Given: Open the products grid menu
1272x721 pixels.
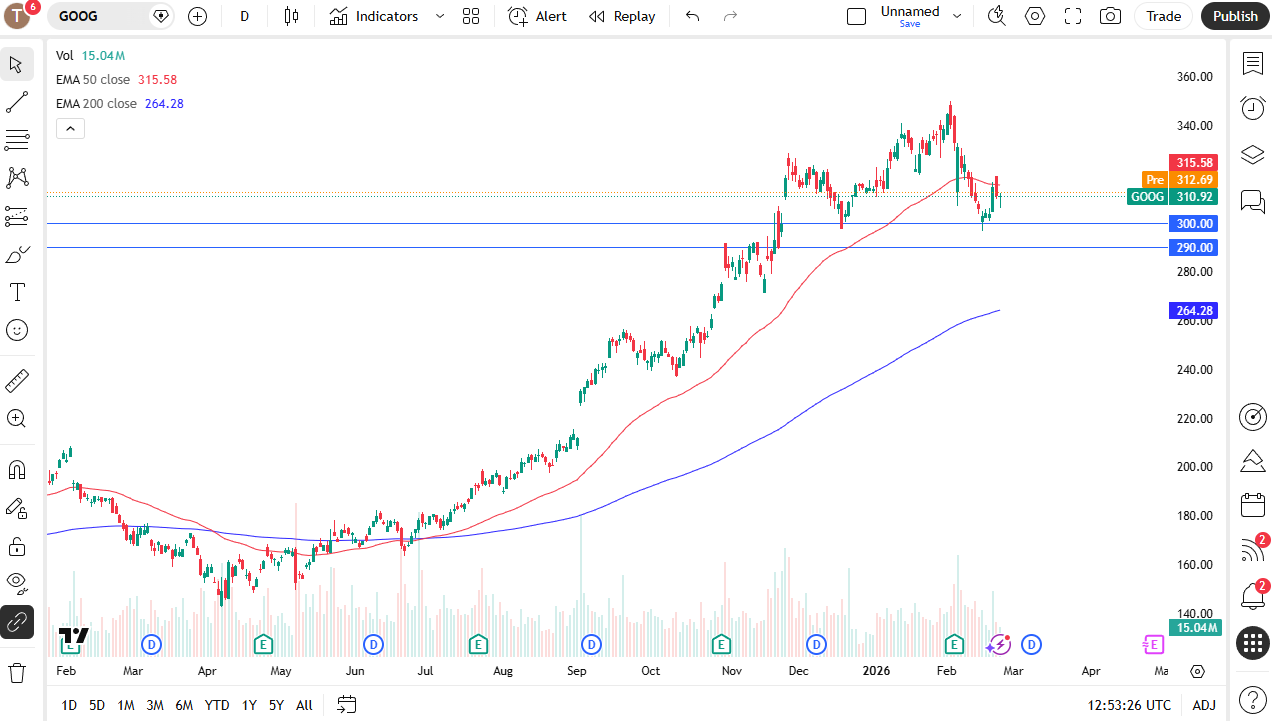Looking at the screenshot, I should click(x=1253, y=643).
